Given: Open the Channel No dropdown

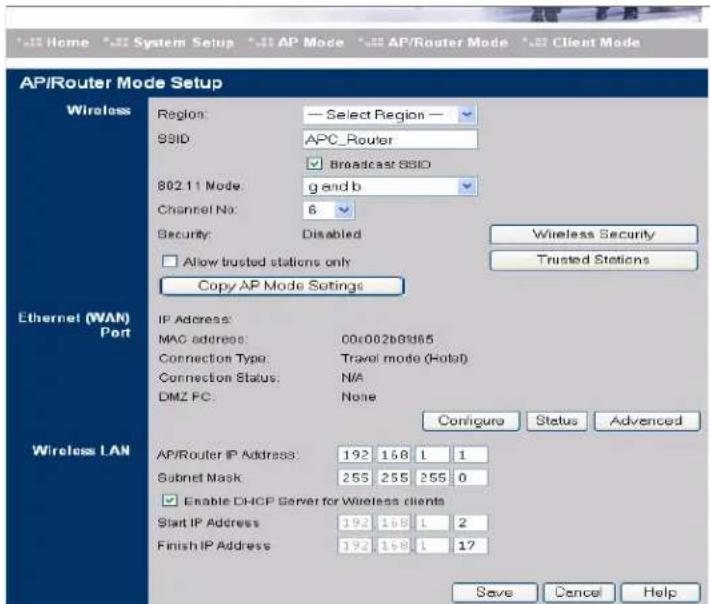Looking at the screenshot, I should click(x=329, y=210).
